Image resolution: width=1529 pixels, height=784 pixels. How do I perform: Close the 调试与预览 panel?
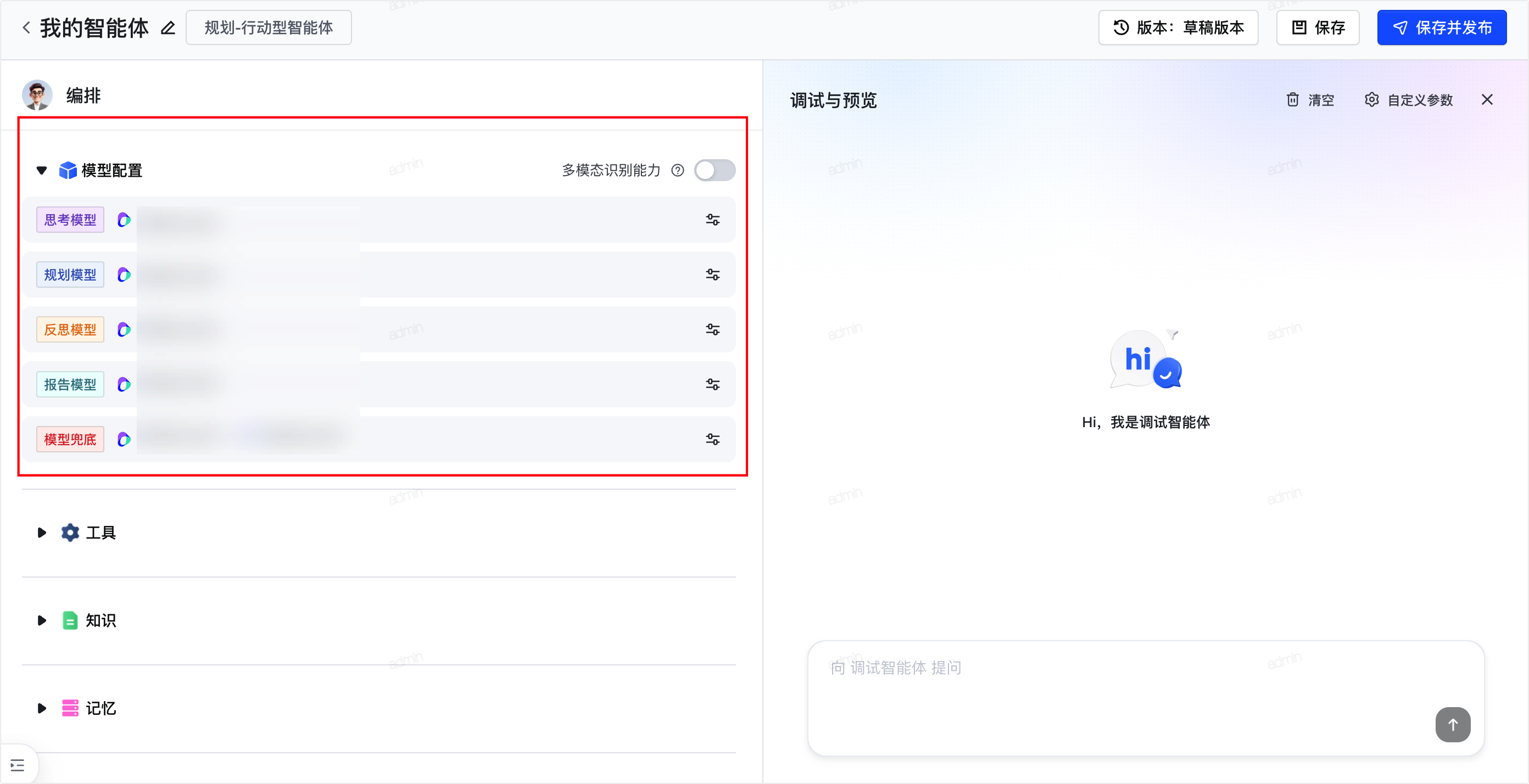pyautogui.click(x=1487, y=100)
